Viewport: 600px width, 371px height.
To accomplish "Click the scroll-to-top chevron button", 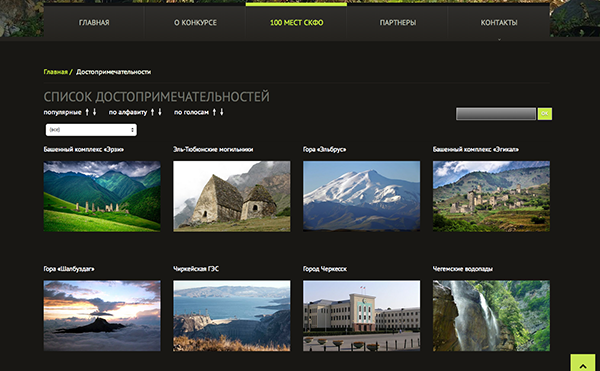I will coord(583,363).
